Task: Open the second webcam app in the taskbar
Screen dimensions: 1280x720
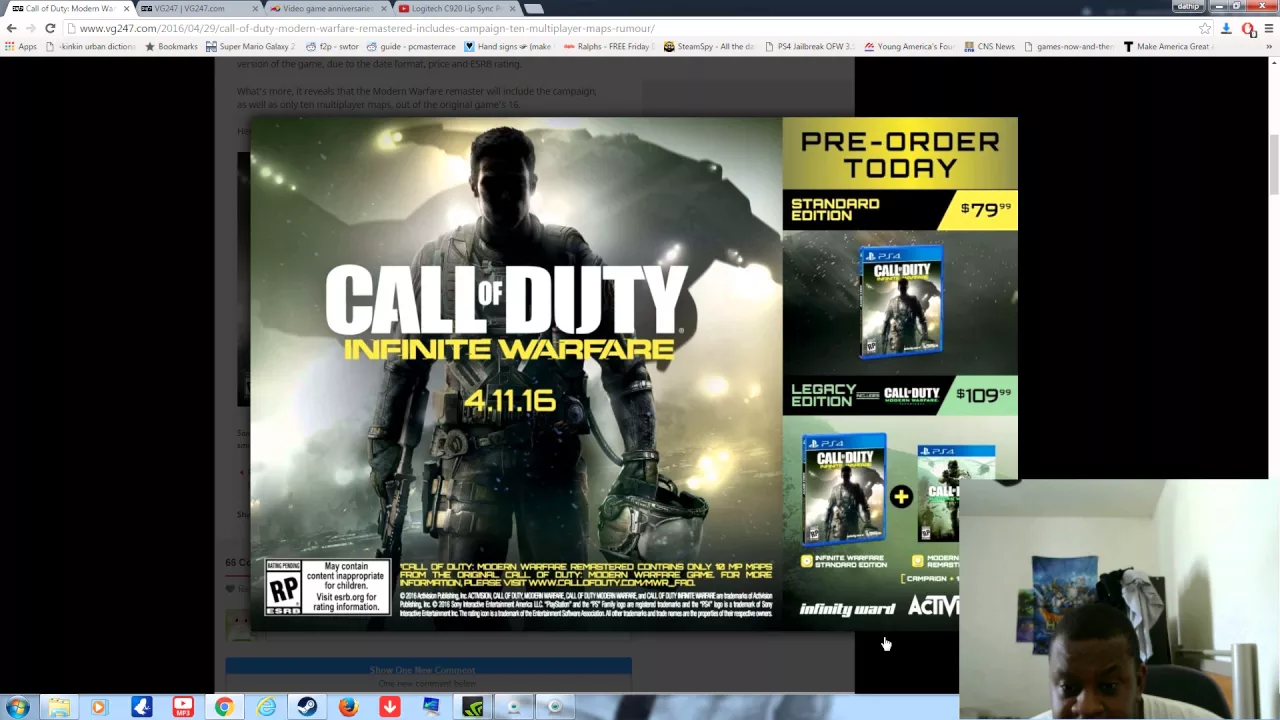Action: pos(555,707)
